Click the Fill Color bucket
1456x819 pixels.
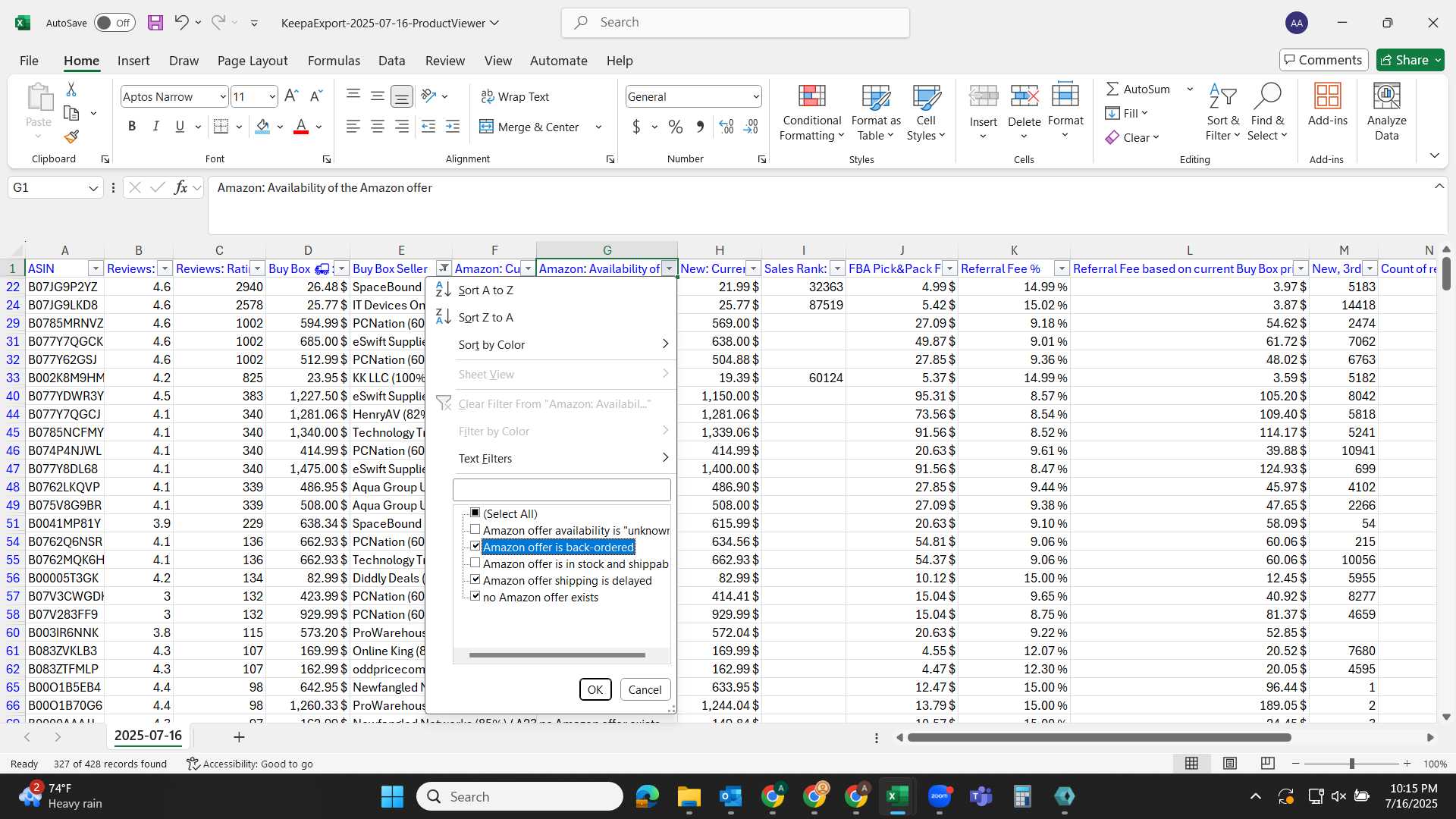tap(262, 127)
